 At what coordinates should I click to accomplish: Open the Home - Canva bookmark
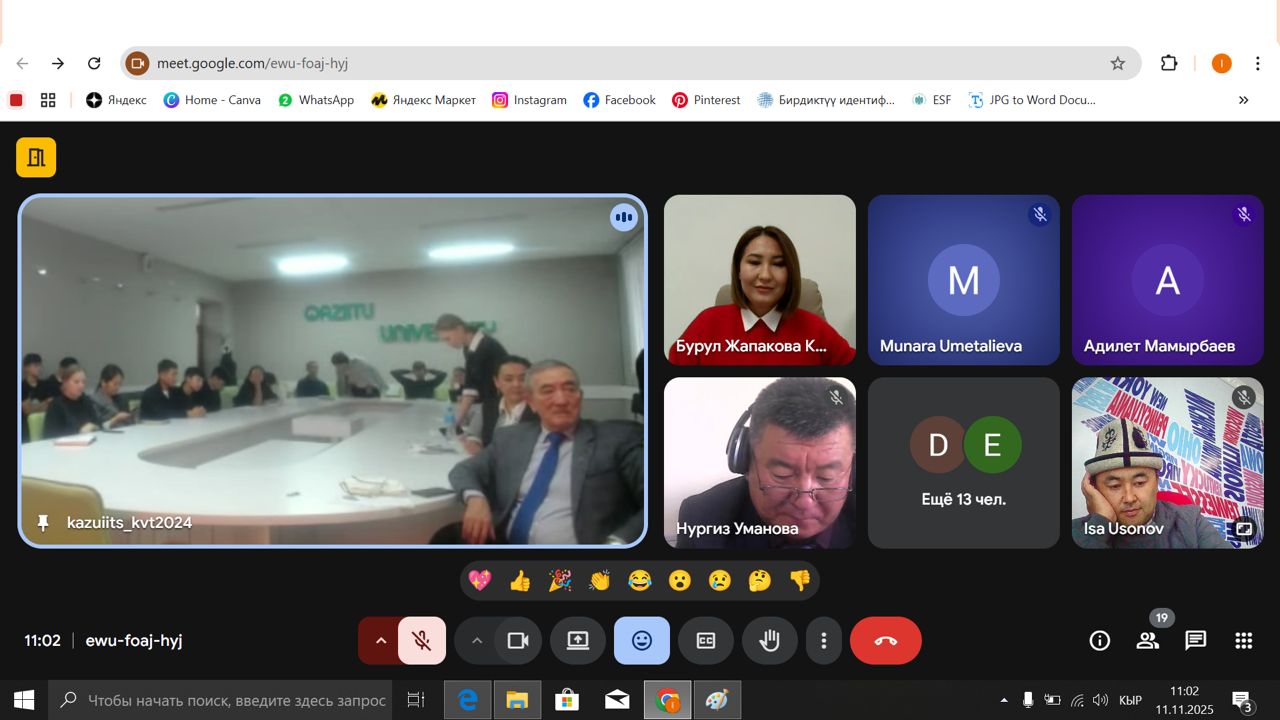tap(212, 100)
